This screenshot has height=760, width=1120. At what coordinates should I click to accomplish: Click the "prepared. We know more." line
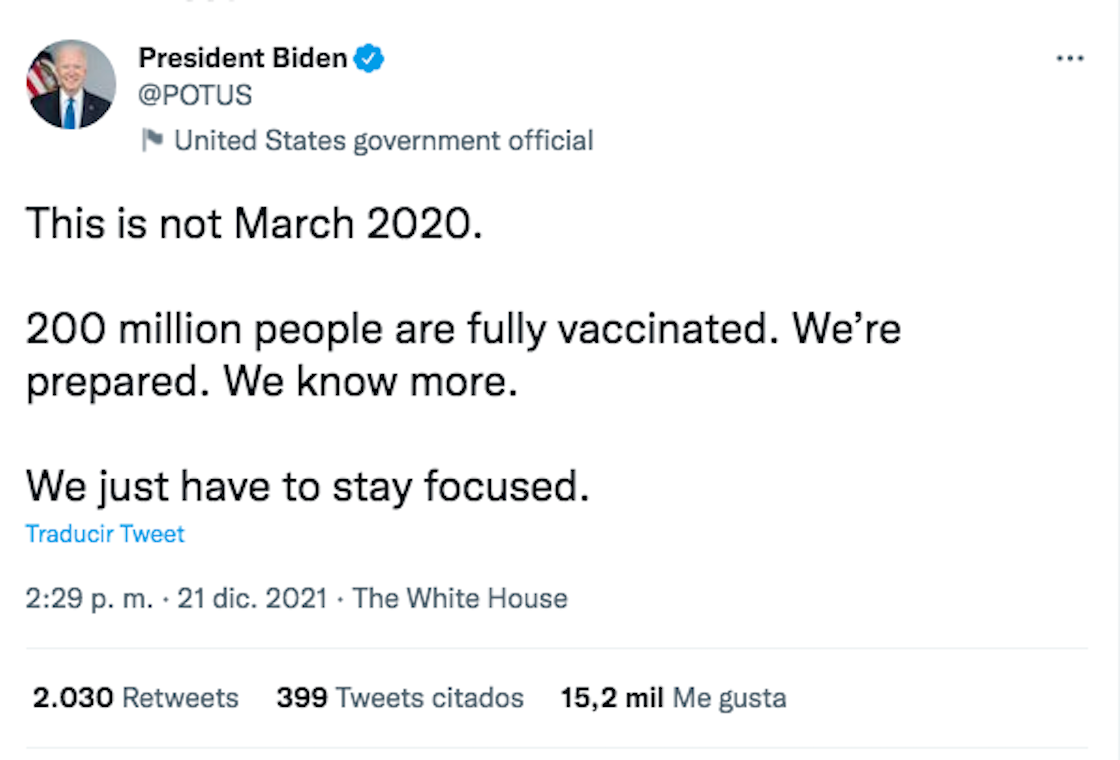(272, 383)
